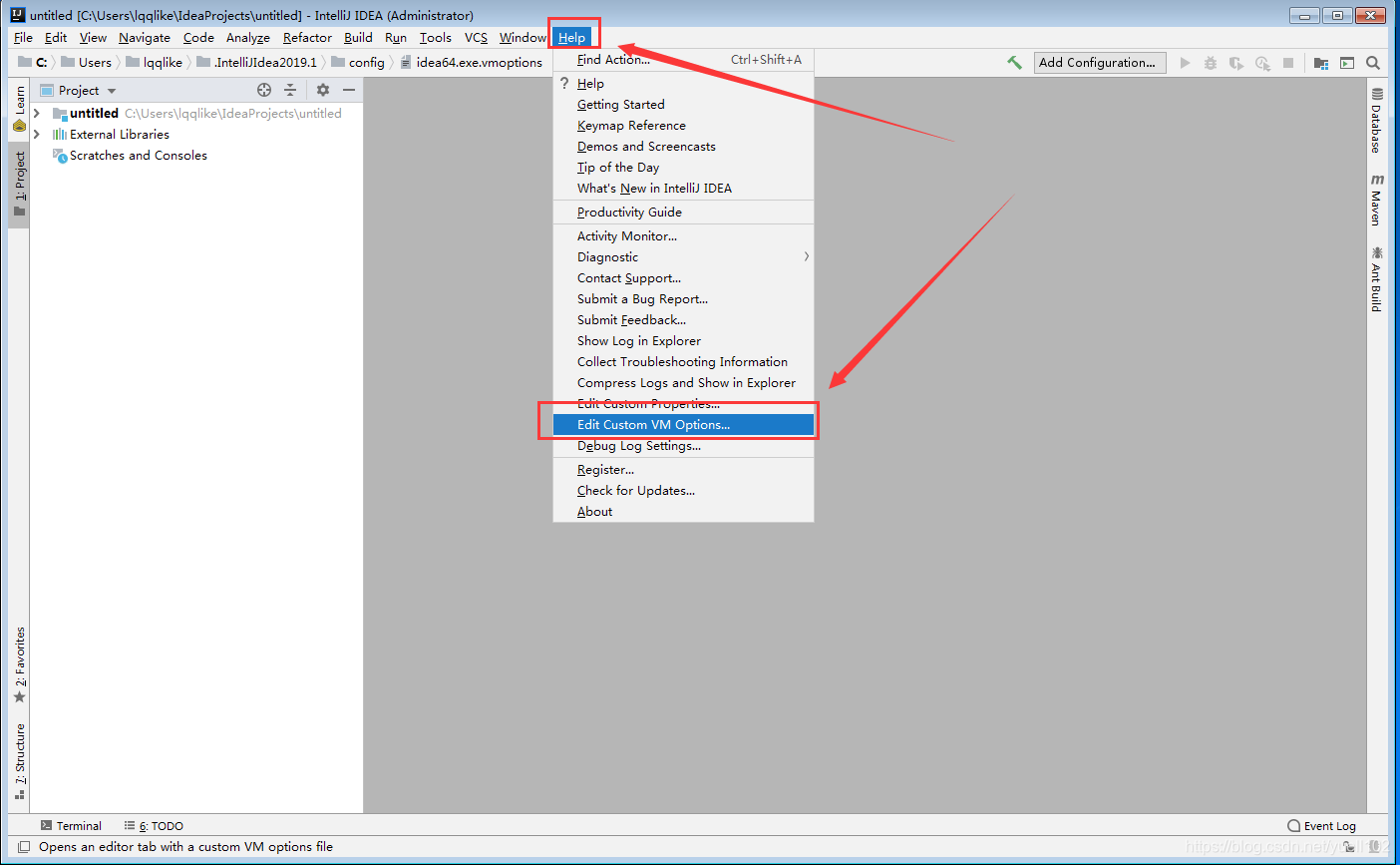Open the Edit menu
This screenshot has height=865, width=1400.
tap(56, 38)
